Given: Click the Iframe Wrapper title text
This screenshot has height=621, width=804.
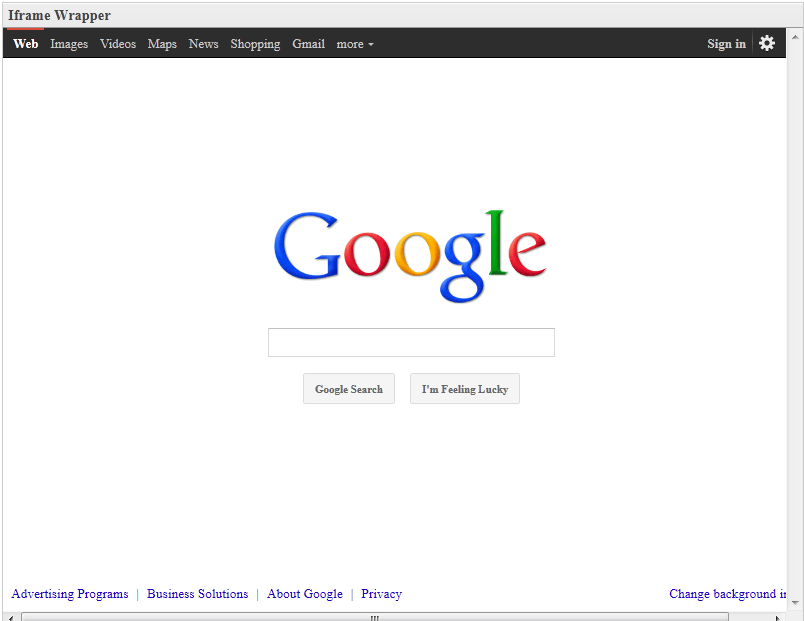Looking at the screenshot, I should [59, 15].
